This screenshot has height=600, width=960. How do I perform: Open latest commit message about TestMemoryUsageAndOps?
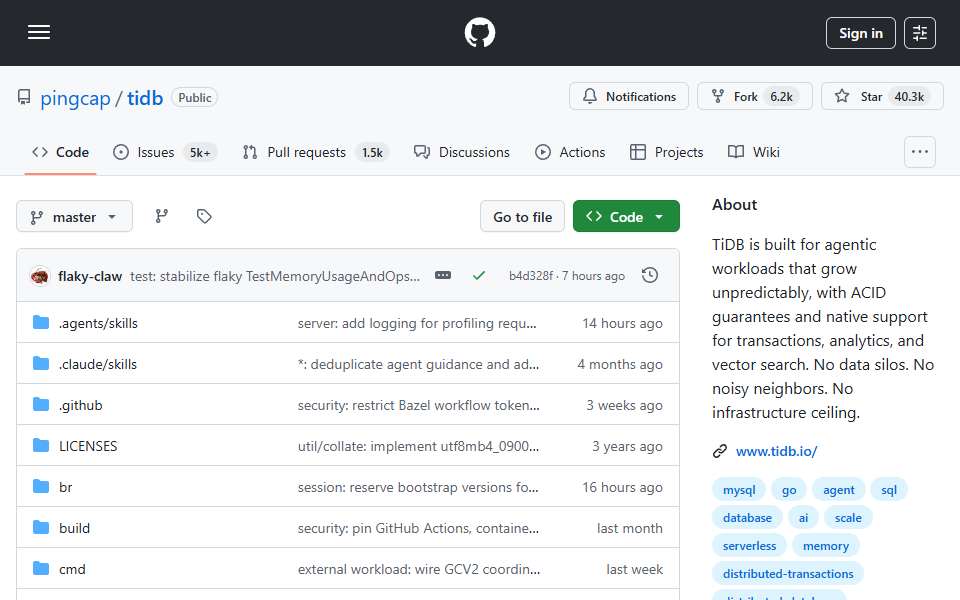pos(275,276)
